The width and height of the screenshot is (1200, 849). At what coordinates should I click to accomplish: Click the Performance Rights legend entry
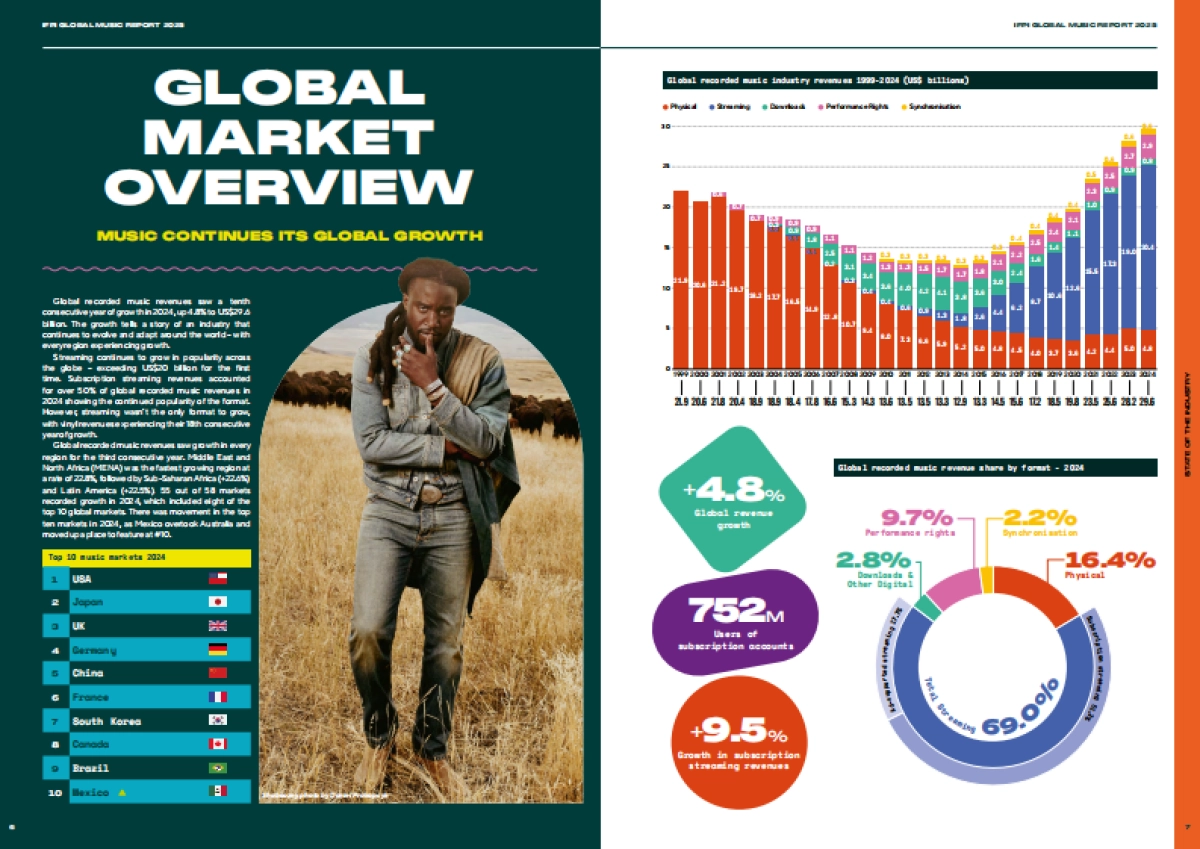pos(856,106)
